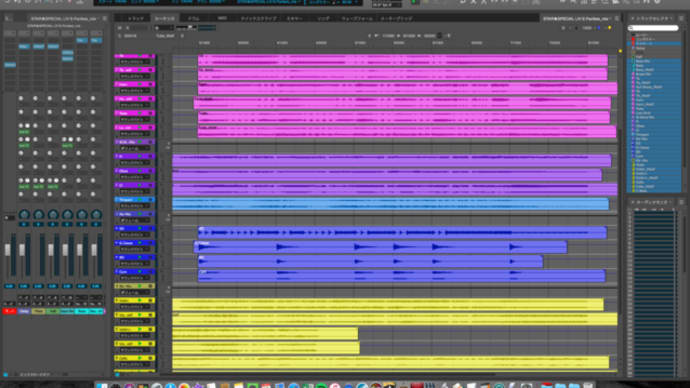Open the output dropdown under the sixth pink track

click(x=135, y=134)
